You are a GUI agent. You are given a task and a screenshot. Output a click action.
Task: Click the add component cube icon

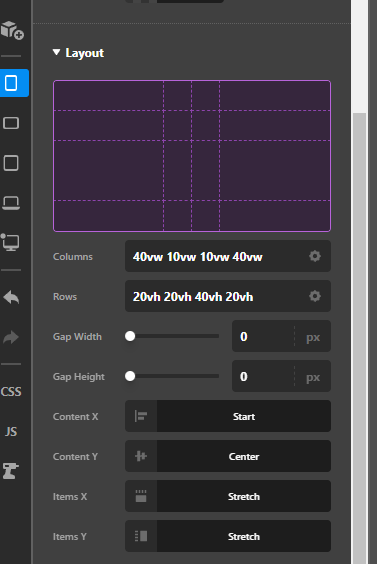click(12, 30)
